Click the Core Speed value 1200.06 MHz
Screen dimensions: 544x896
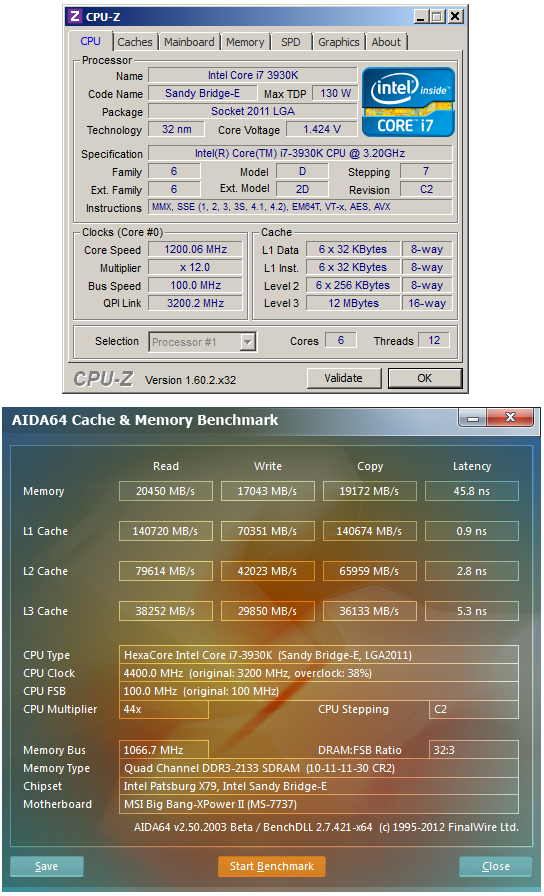195,249
